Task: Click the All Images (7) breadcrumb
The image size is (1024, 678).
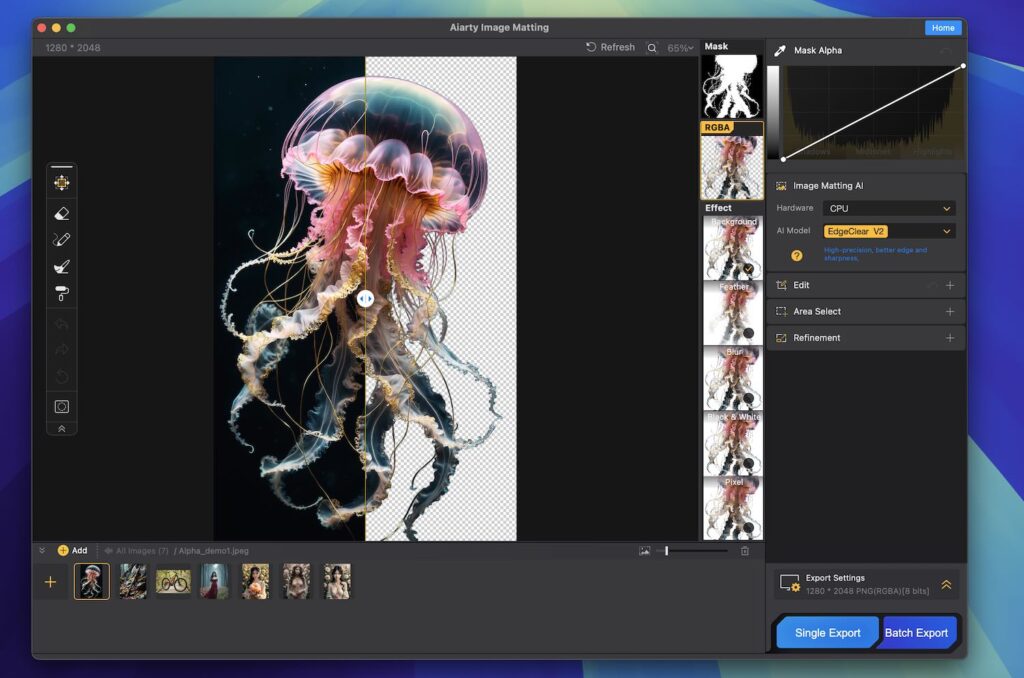Action: (x=137, y=551)
